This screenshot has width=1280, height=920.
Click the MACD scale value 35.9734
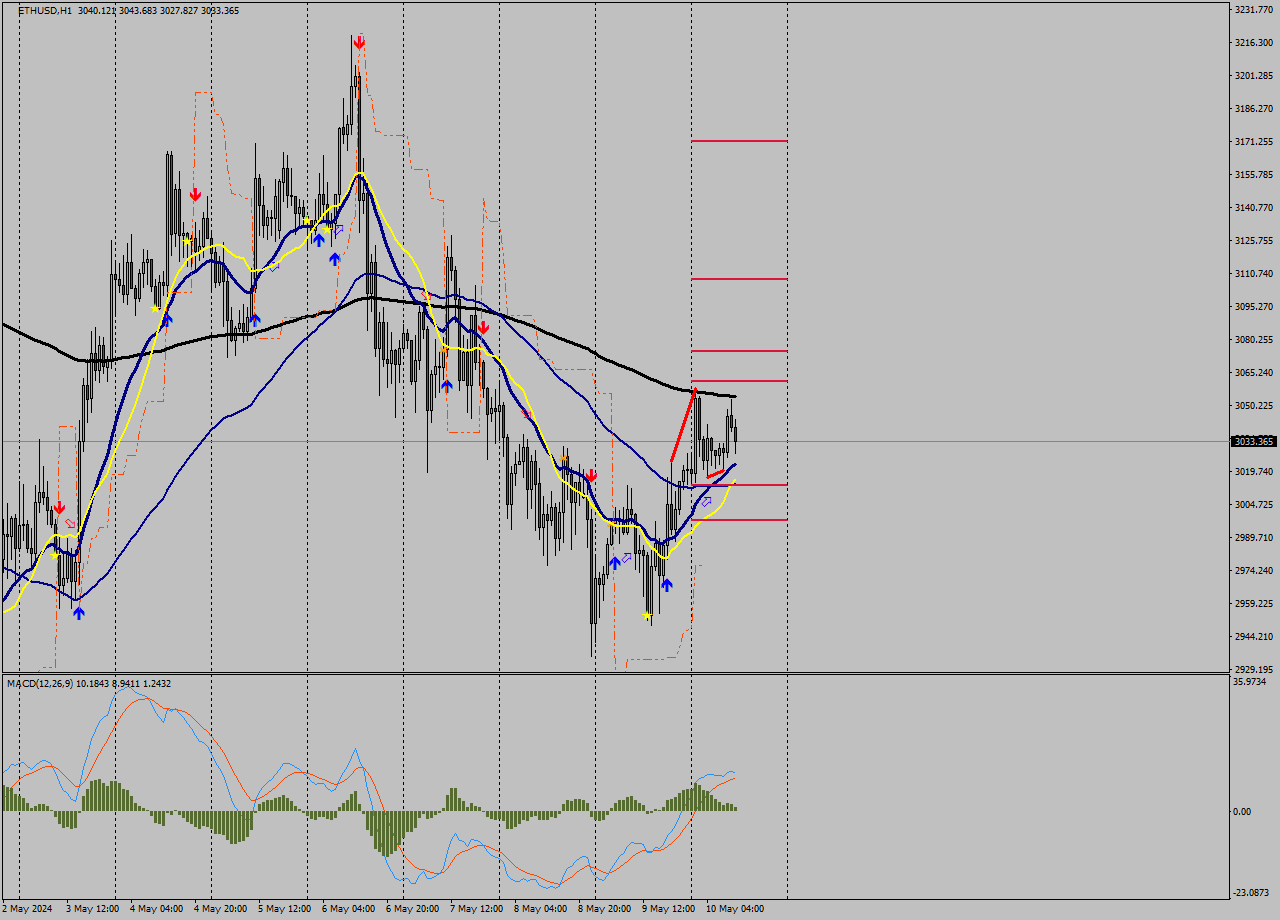1251,682
